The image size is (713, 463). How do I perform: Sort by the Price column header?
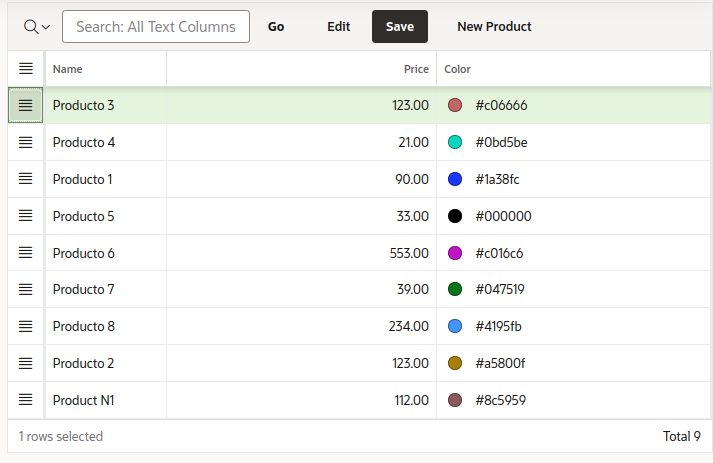tap(416, 69)
